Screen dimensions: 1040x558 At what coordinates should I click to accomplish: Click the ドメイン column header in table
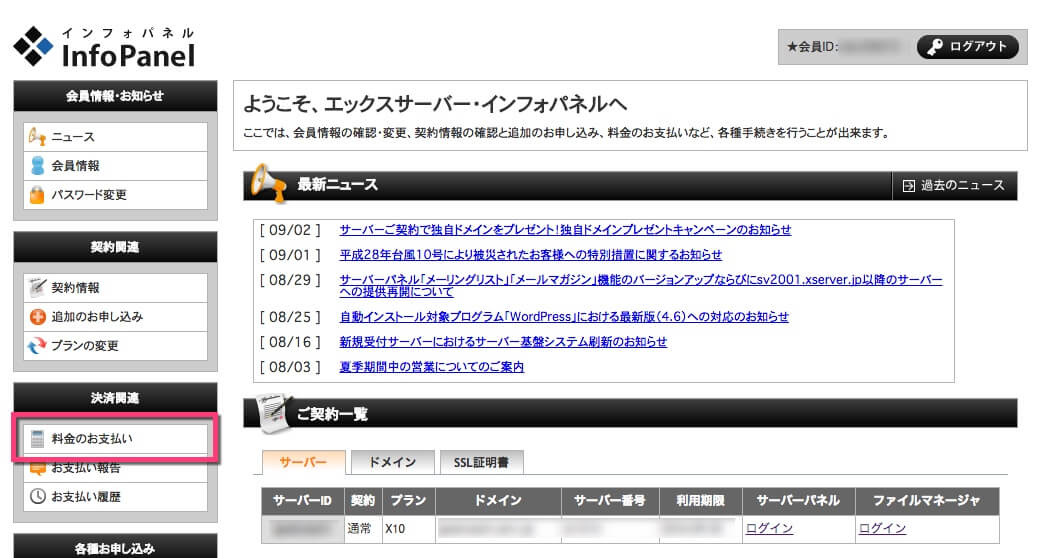pyautogui.click(x=498, y=501)
